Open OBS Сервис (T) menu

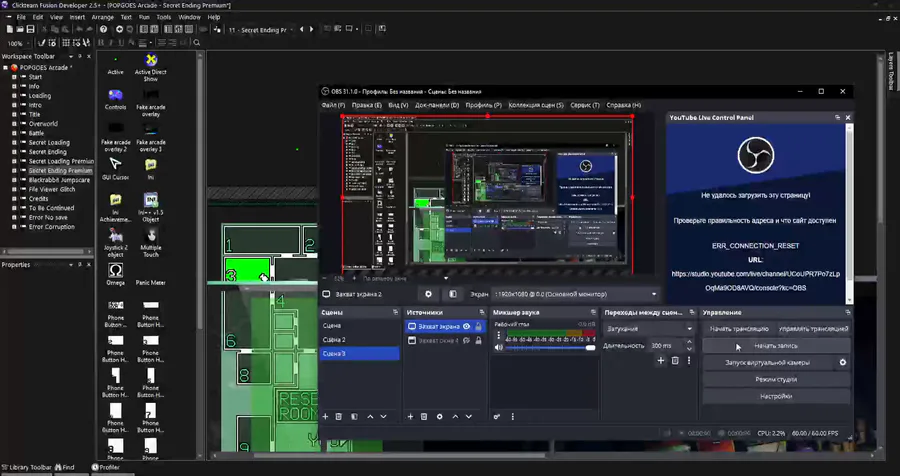[x=585, y=106]
